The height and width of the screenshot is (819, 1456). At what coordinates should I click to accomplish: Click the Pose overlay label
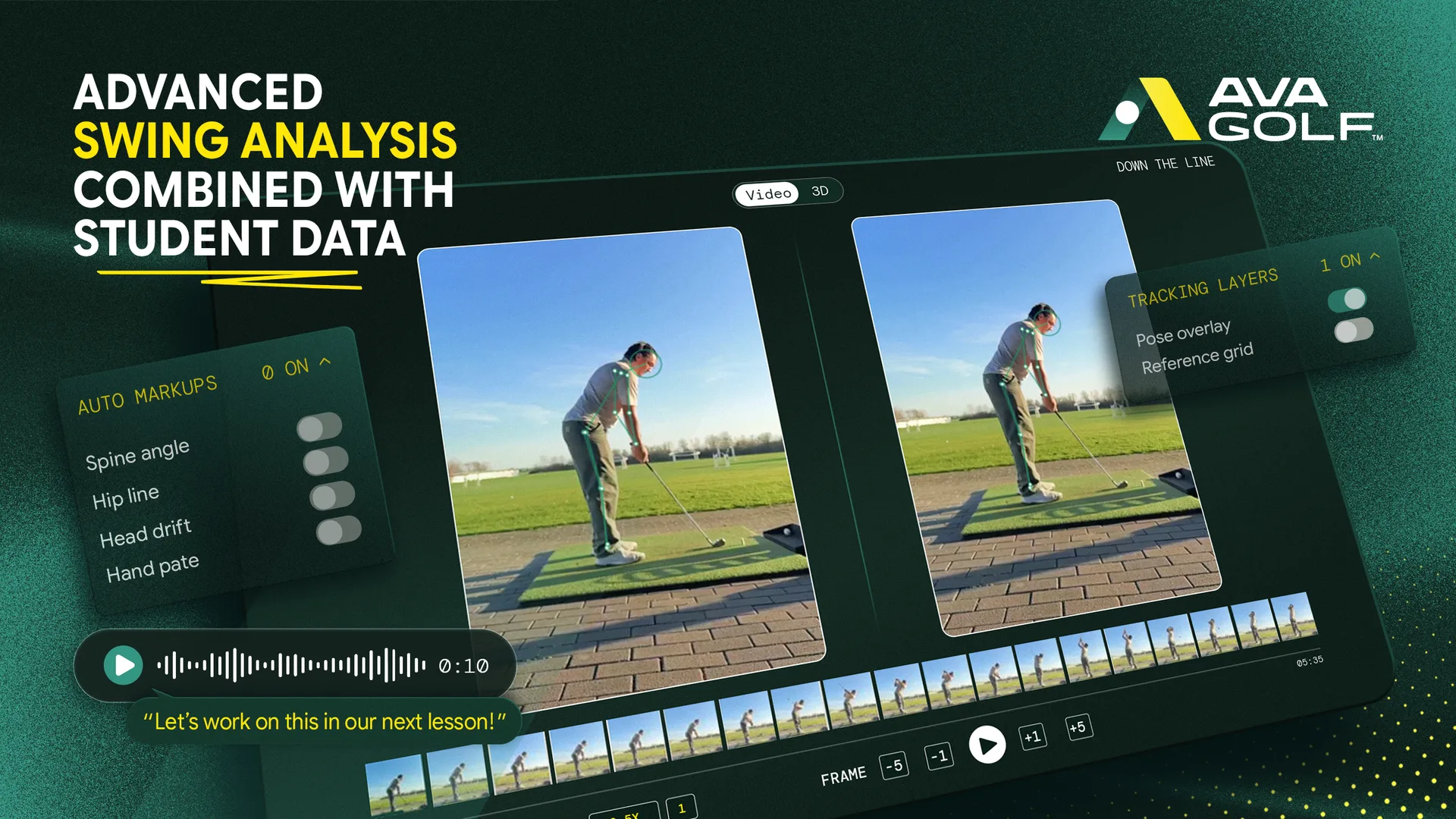[x=1183, y=333]
